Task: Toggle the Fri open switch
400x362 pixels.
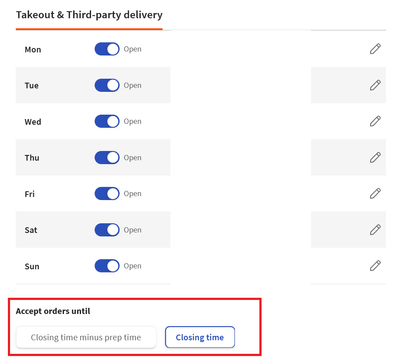Action: [x=107, y=194]
